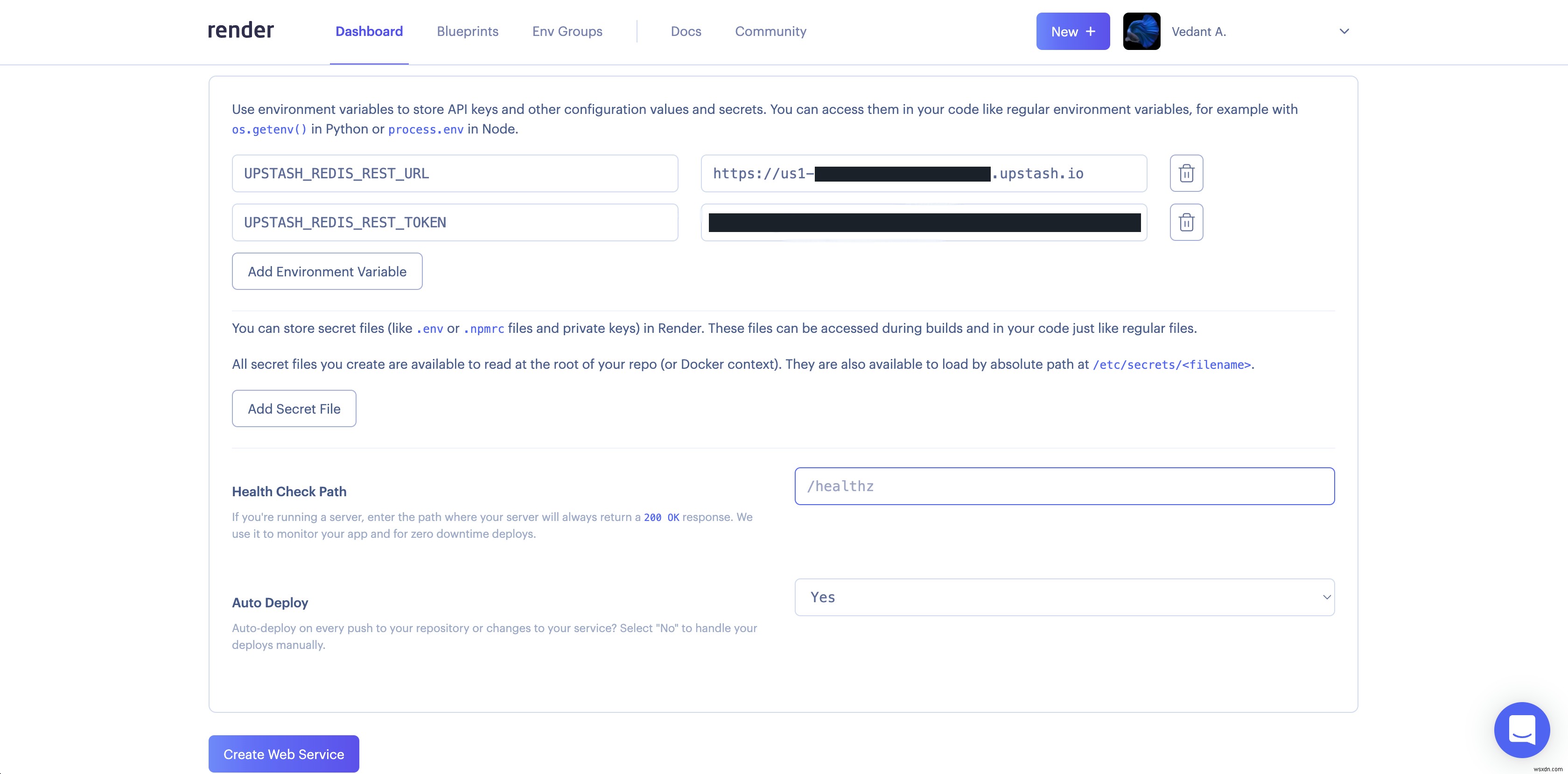Viewport: 1568px width, 774px height.
Task: Click the 200 OK code text
Action: point(662,517)
